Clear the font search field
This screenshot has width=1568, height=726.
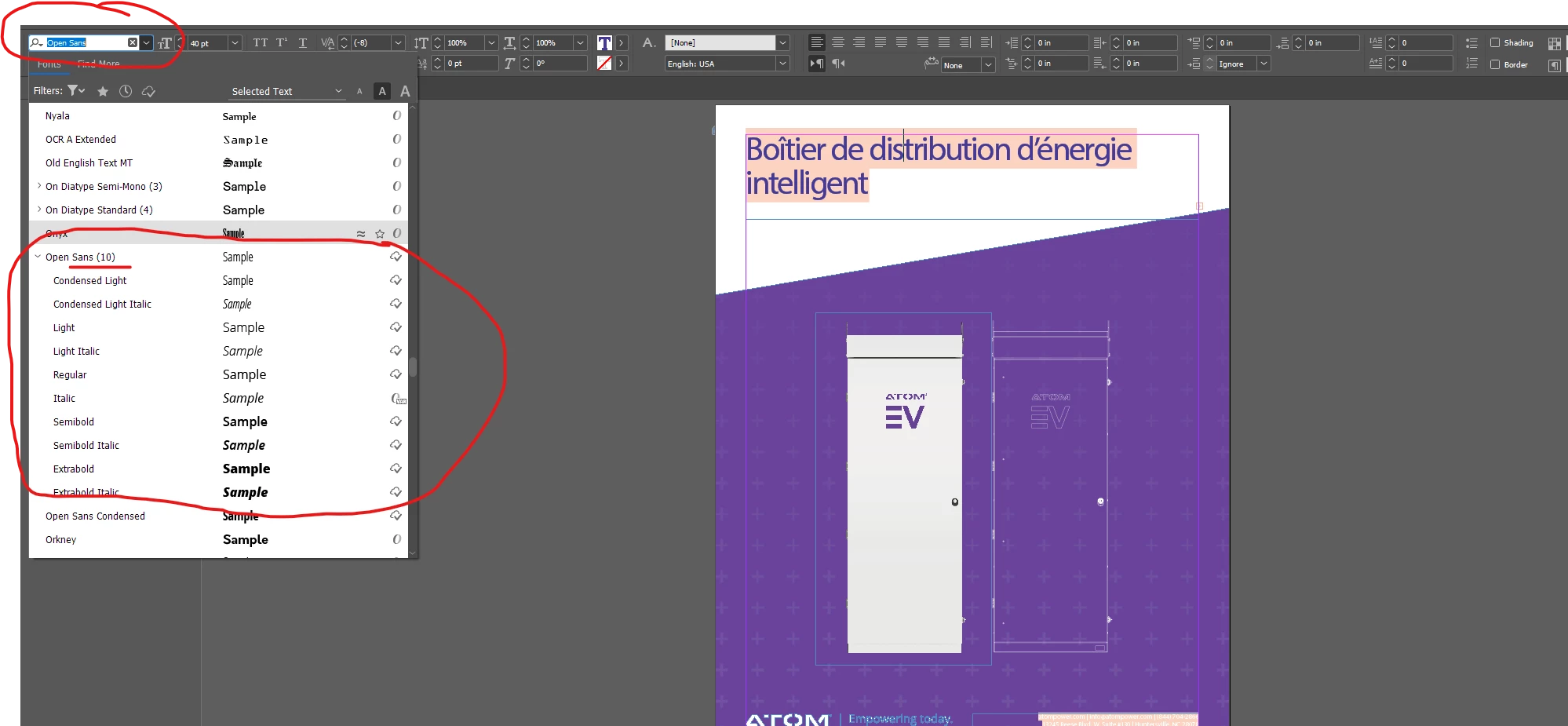133,42
